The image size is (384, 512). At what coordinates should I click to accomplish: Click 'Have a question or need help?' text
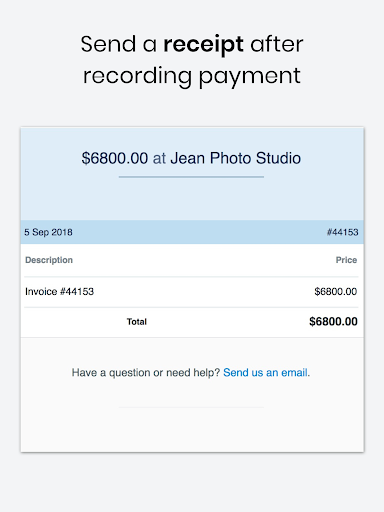coord(146,372)
